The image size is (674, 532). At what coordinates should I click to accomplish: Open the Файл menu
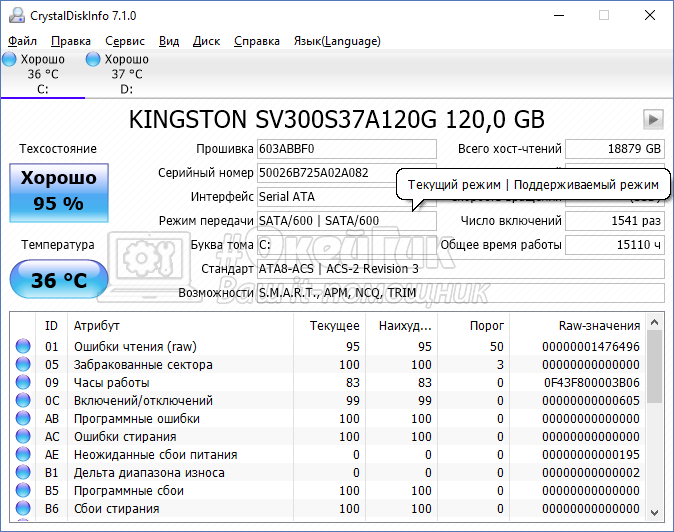click(22, 41)
